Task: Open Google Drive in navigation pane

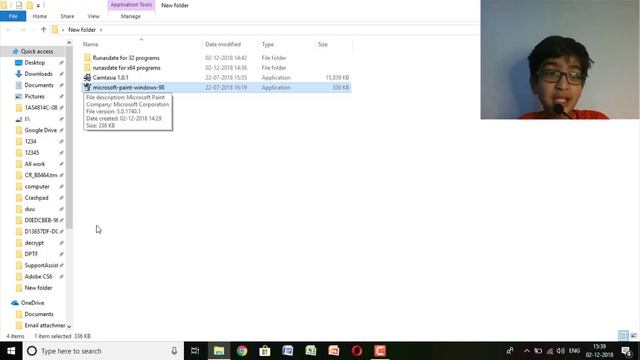Action: (x=40, y=130)
